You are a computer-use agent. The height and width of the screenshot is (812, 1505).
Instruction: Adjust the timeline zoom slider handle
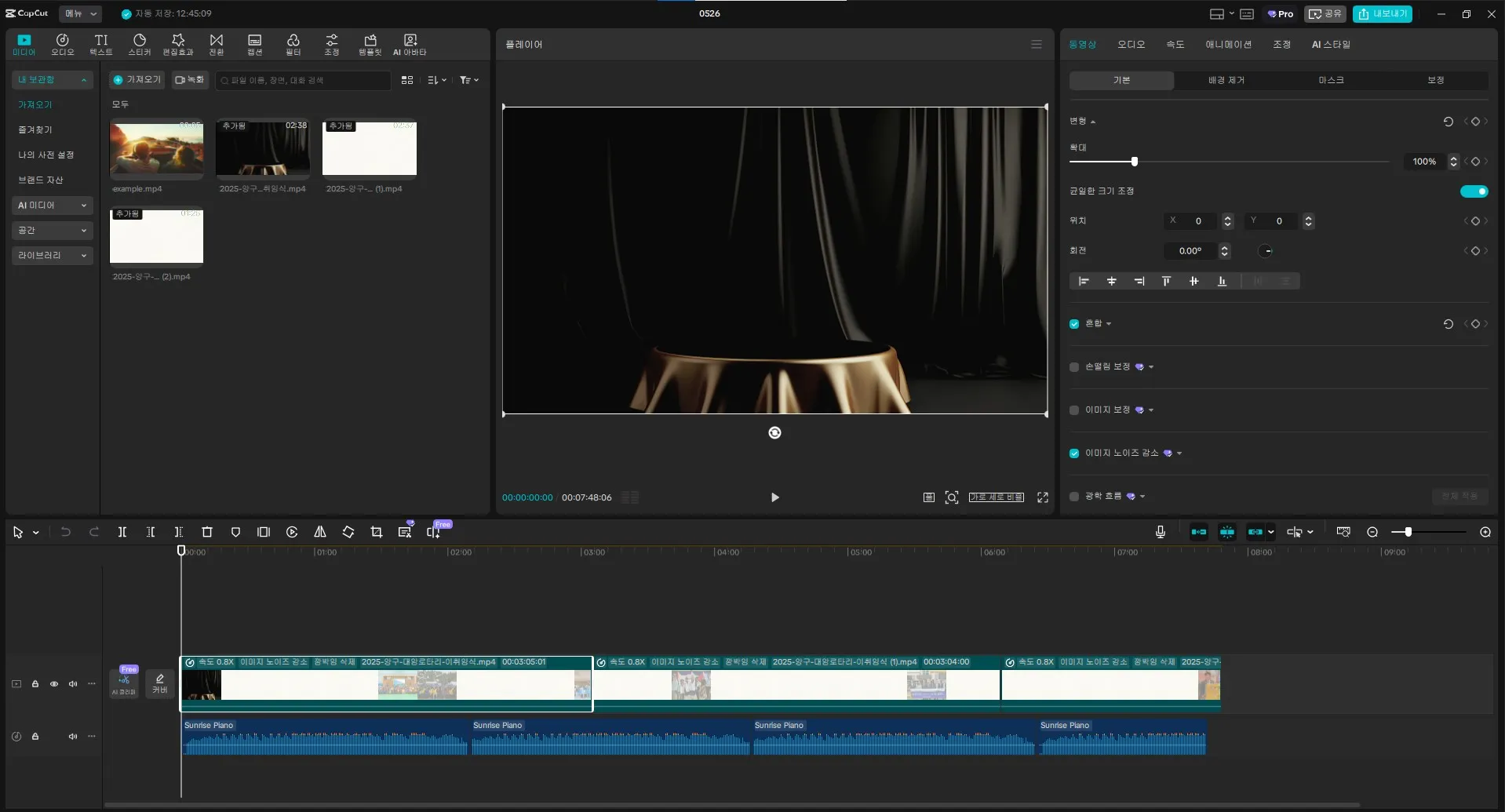click(1408, 532)
